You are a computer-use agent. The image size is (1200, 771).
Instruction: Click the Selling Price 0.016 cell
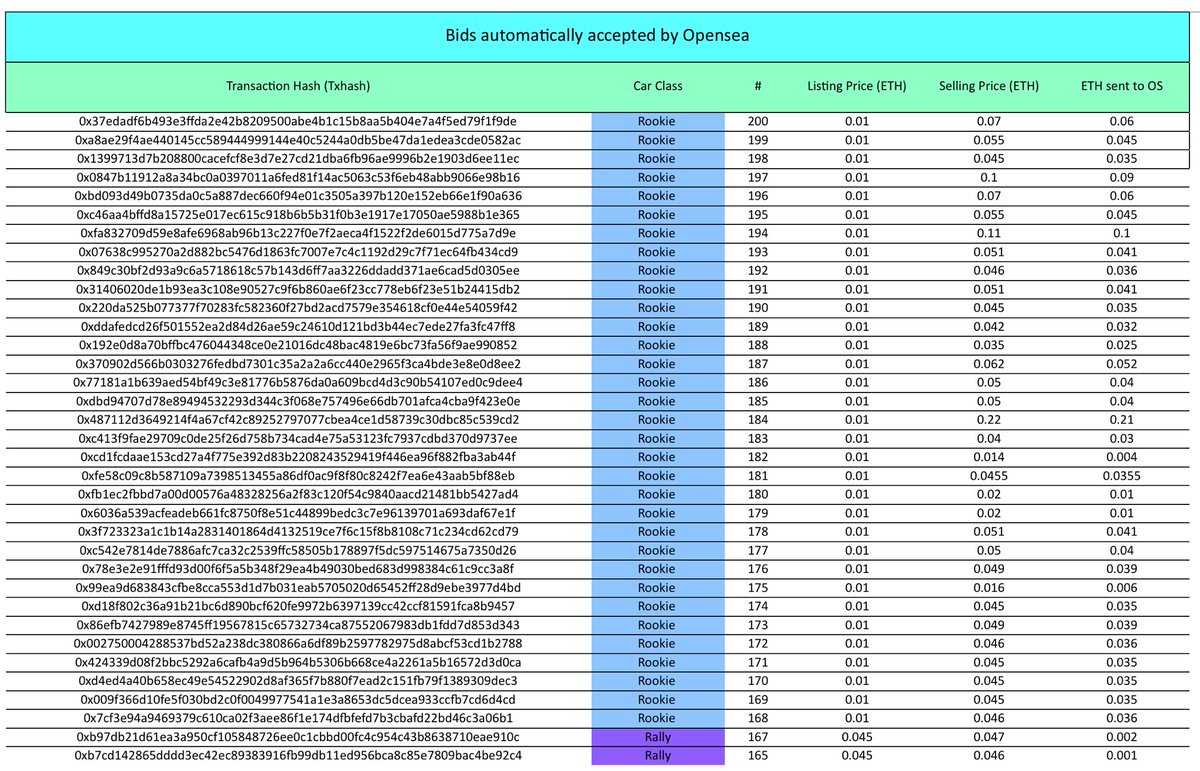pyautogui.click(x=989, y=587)
